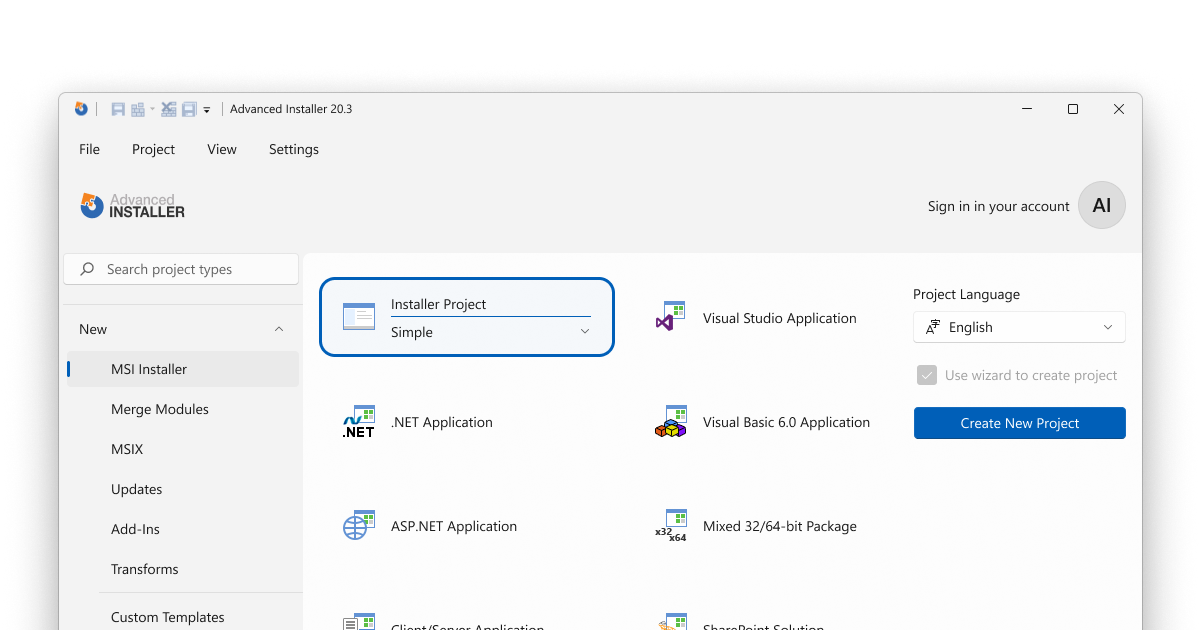Open the Project Language English dropdown
Viewport: 1200px width, 630px height.
1019,327
